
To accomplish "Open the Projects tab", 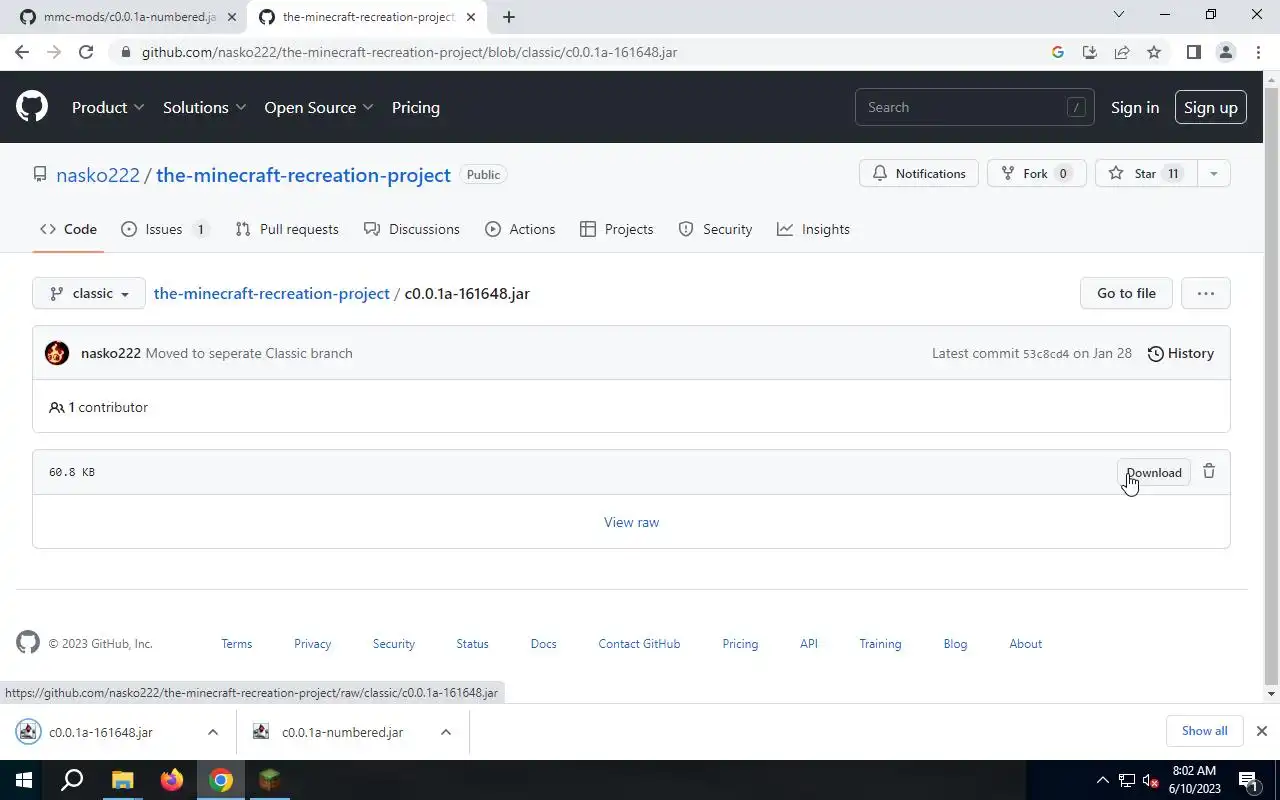I will (x=616, y=229).
